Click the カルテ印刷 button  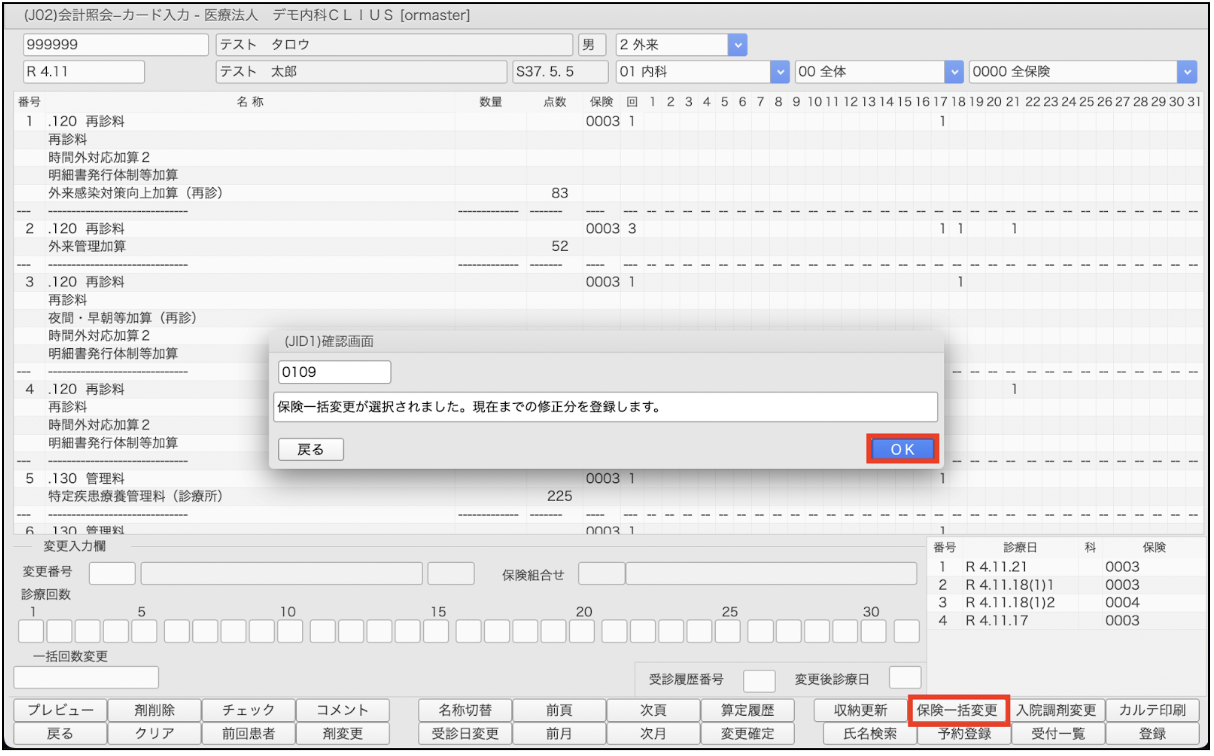click(x=1152, y=710)
